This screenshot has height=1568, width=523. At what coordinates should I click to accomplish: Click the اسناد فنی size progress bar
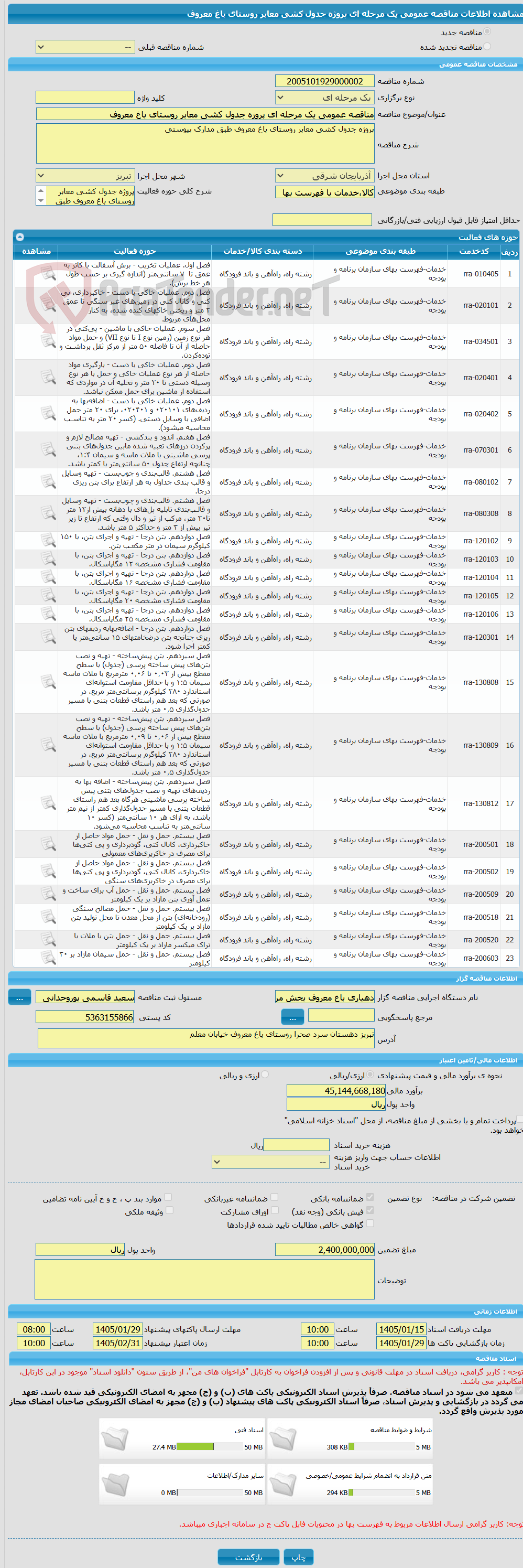pos(210,1447)
